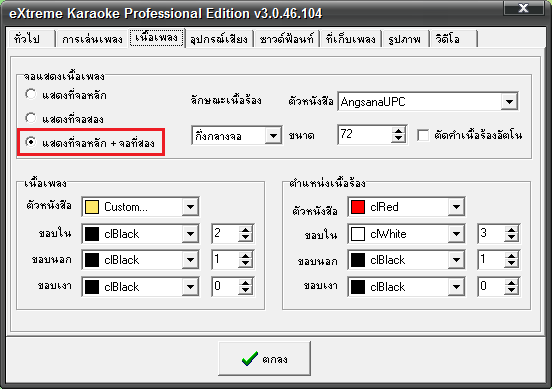Open เนื้อเพลง ขอบใน clBlack dropdown
This screenshot has height=389, width=552.
[x=190, y=233]
